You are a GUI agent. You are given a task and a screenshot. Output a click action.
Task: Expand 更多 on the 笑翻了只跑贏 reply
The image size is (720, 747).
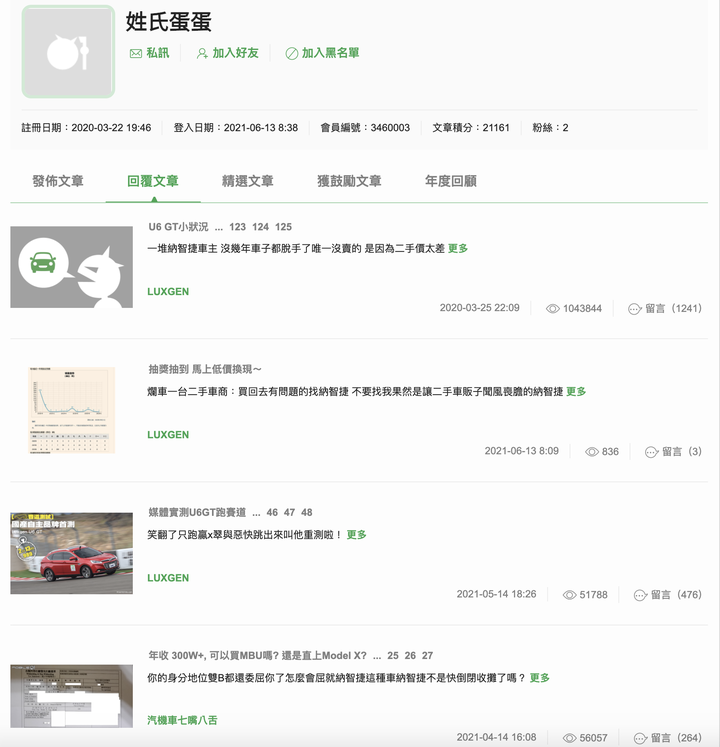[356, 535]
